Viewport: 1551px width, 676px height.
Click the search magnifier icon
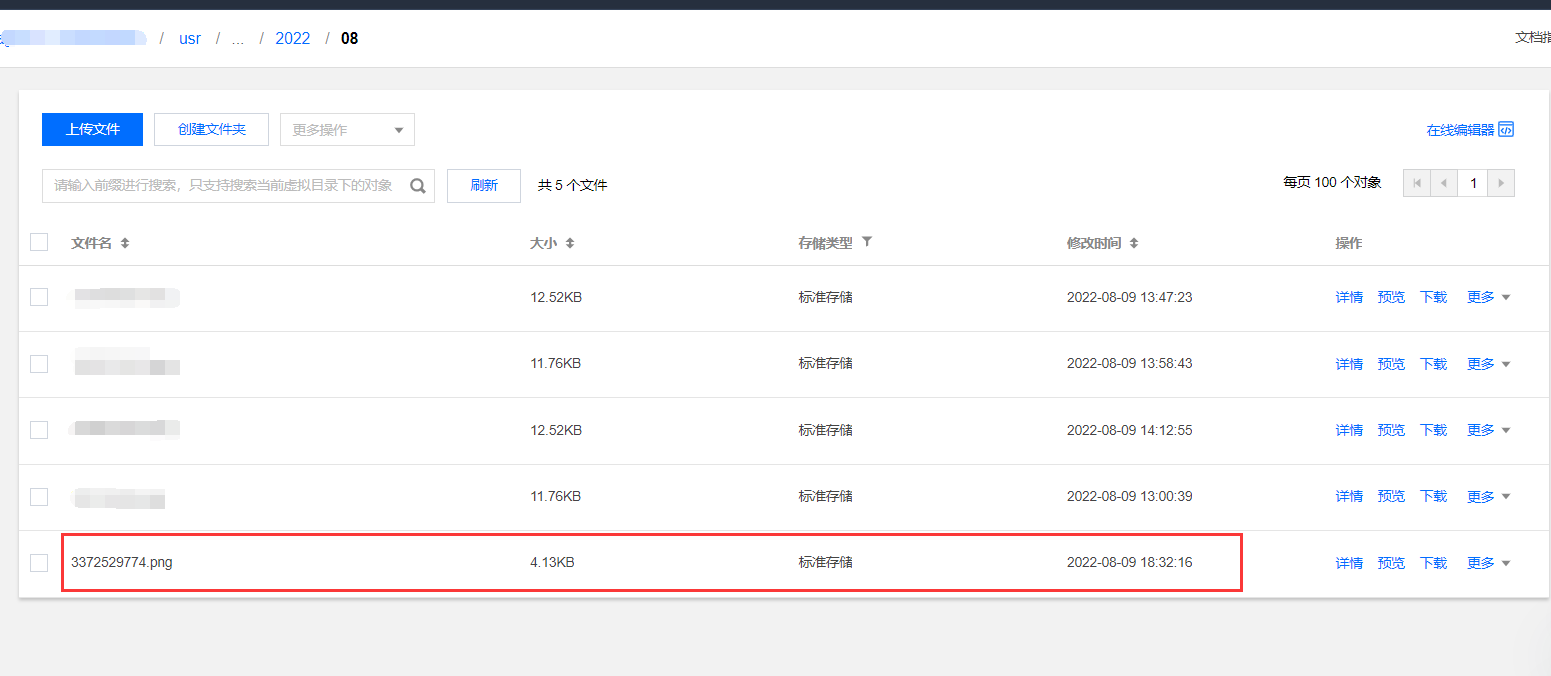(x=418, y=186)
